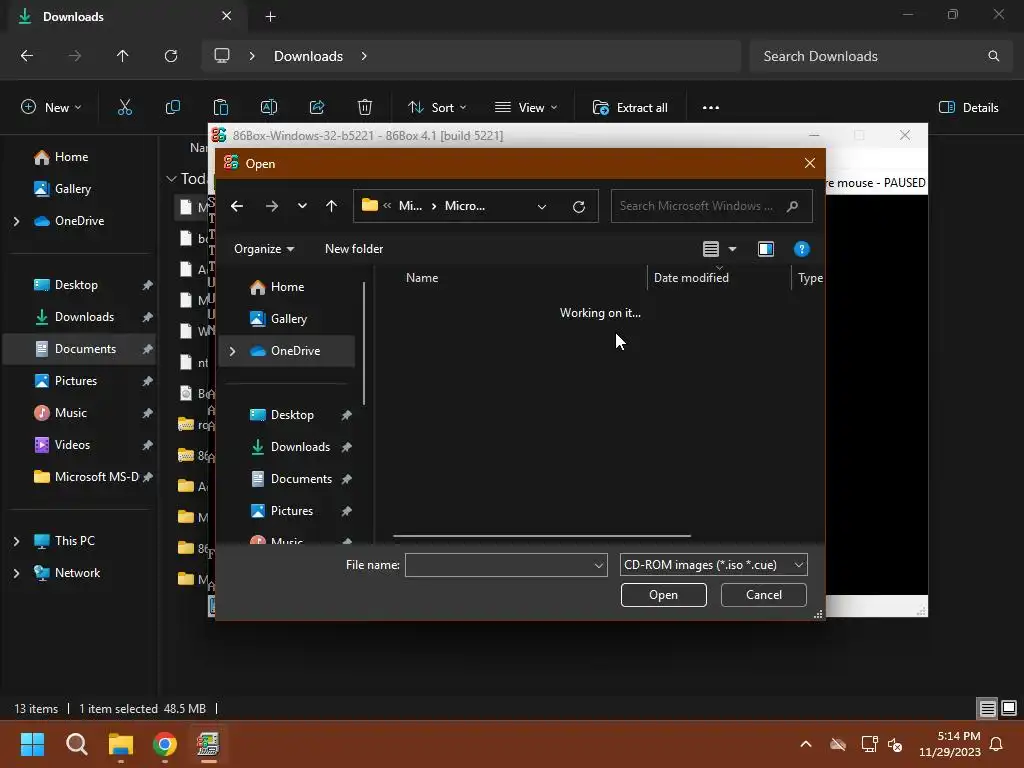Toggle the preview pane in the Open dialog

coord(765,249)
